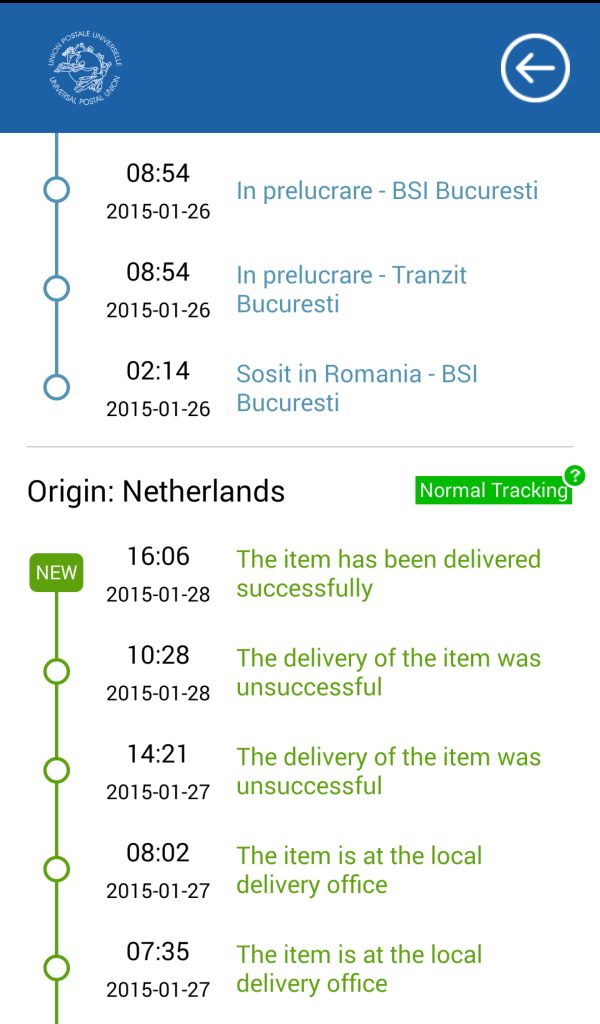Open the 'Sosit in Romania - BSI Bucuresti' entry
The height and width of the screenshot is (1024, 600).
pyautogui.click(x=356, y=388)
